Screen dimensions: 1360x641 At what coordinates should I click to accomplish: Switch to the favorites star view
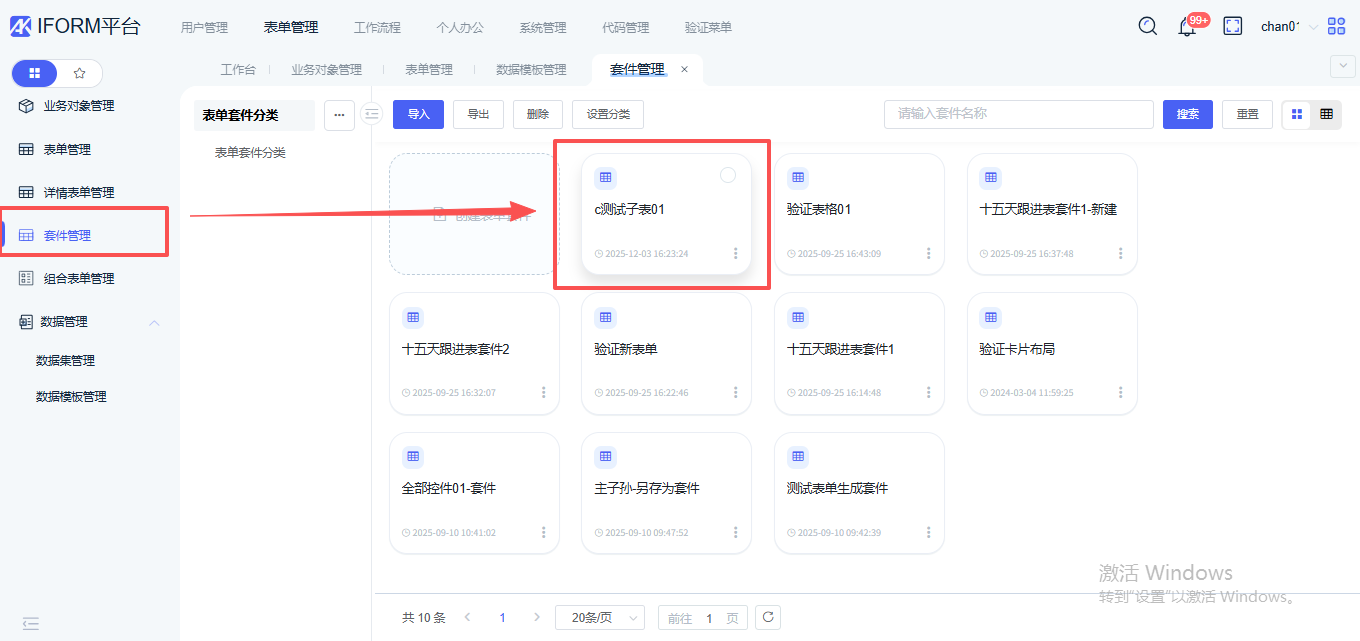click(80, 73)
